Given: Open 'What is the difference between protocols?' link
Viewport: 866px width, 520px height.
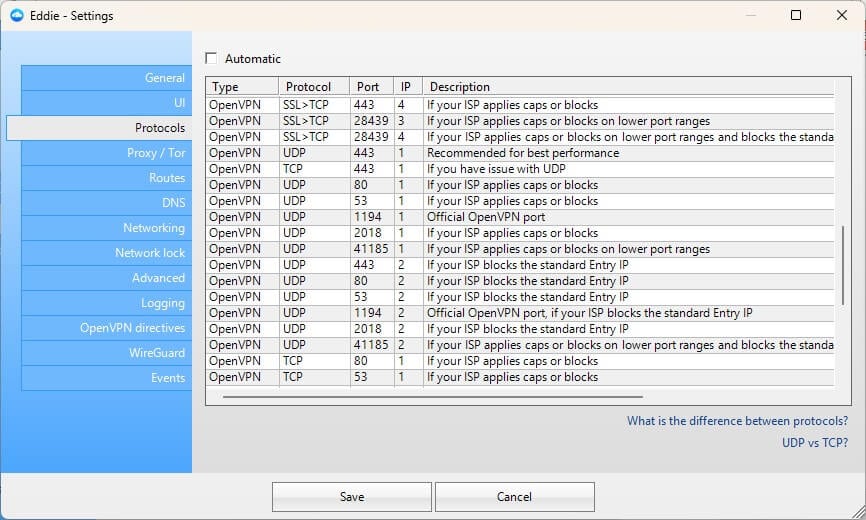Looking at the screenshot, I should tap(737, 421).
